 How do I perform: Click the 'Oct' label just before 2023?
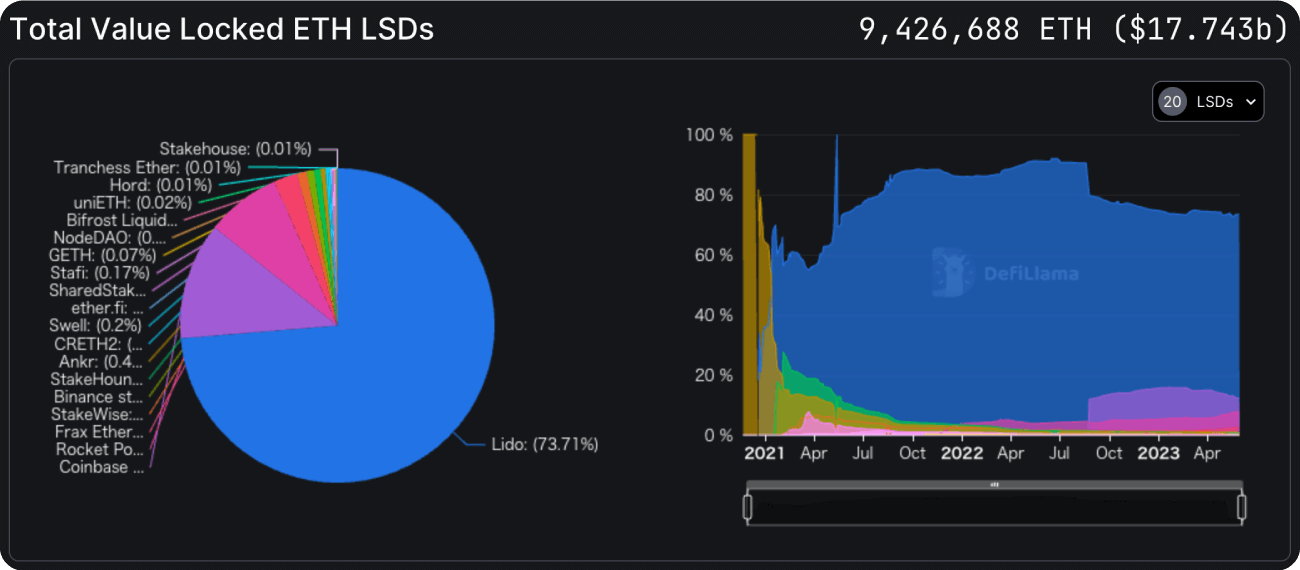(1109, 453)
